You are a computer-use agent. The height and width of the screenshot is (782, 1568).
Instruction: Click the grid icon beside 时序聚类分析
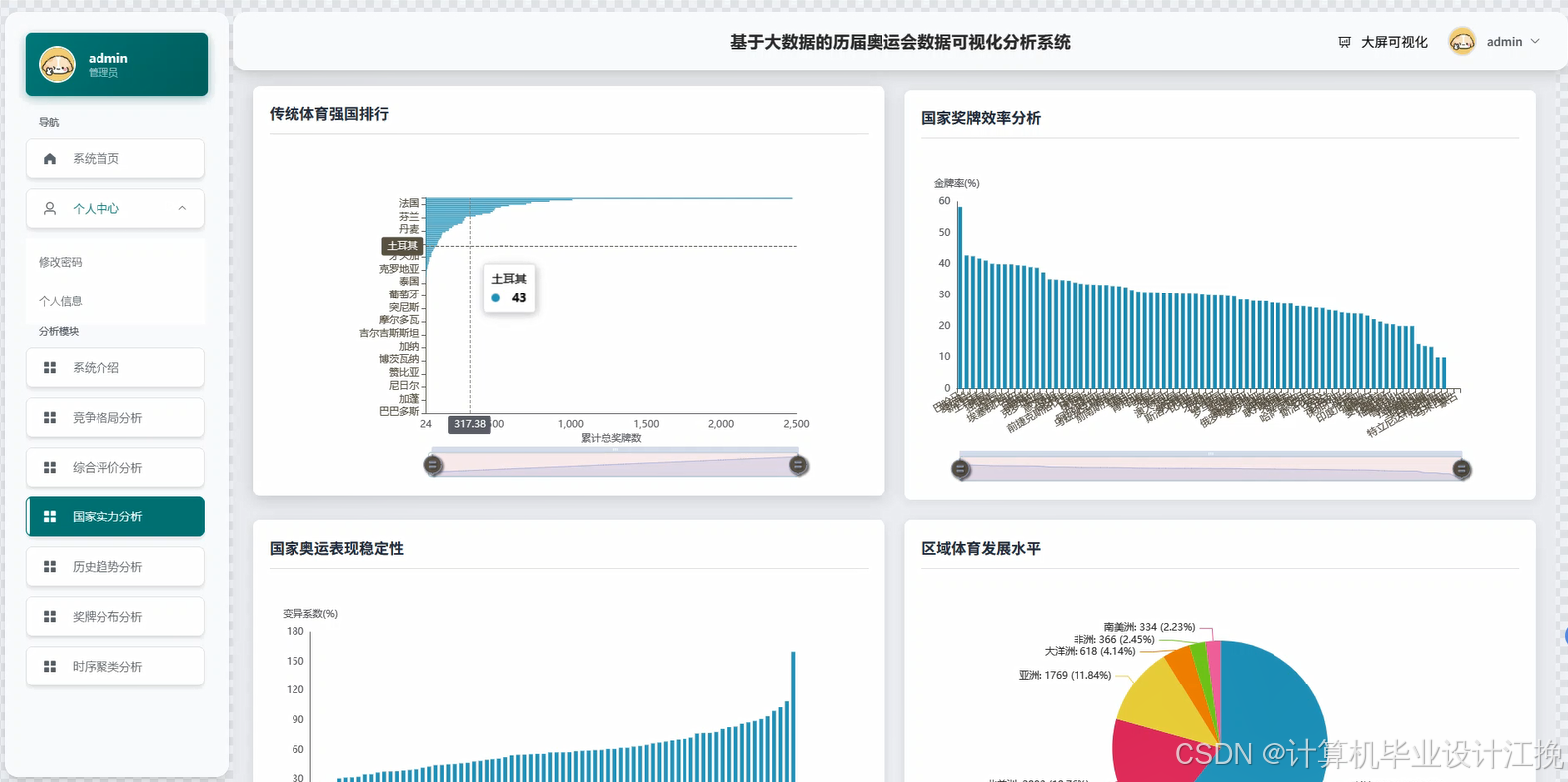coord(50,667)
